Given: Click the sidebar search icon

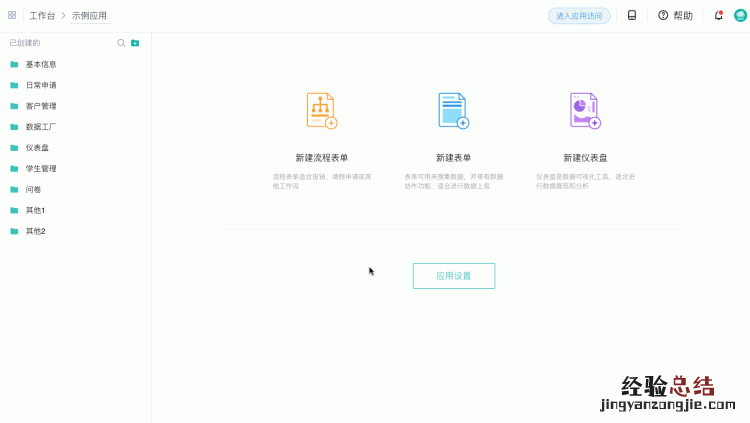Looking at the screenshot, I should click(121, 43).
